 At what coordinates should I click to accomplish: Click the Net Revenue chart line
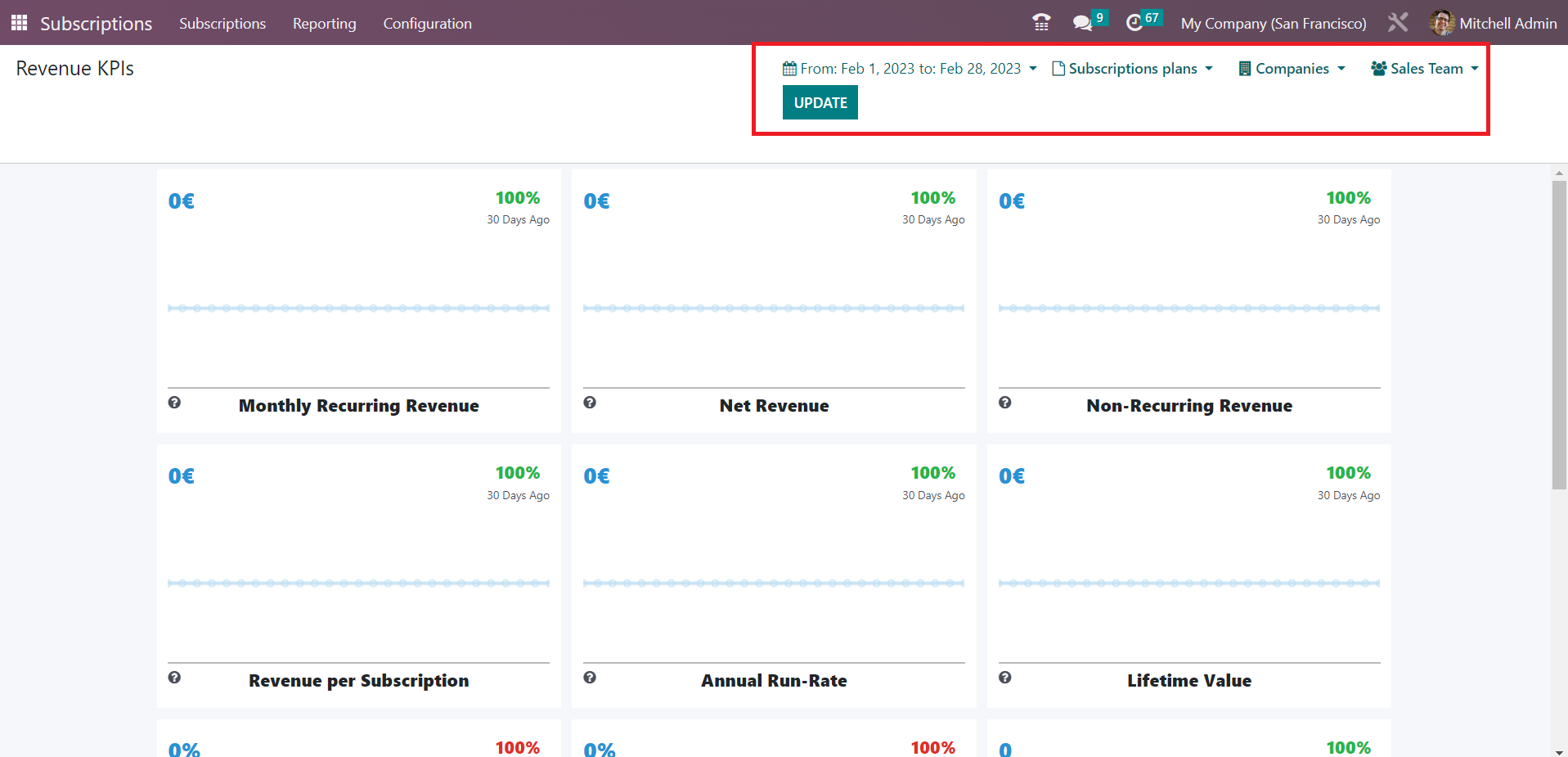point(774,309)
